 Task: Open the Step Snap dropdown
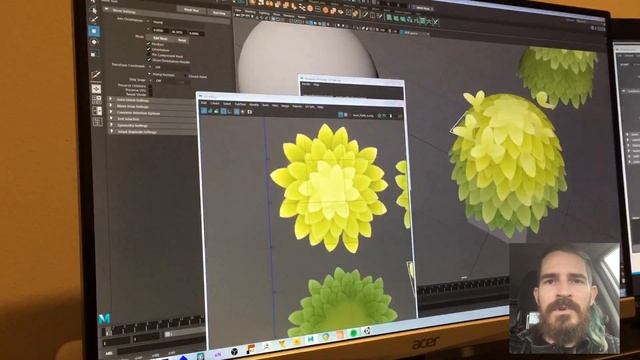click(x=170, y=81)
